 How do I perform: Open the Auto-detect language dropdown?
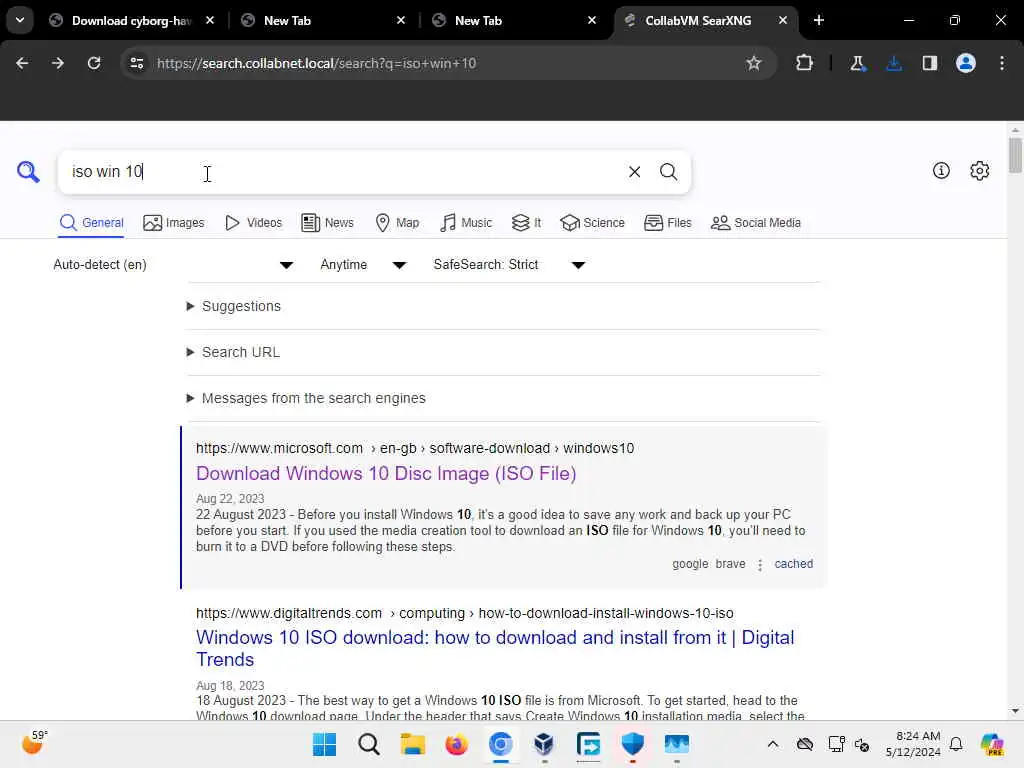[173, 264]
